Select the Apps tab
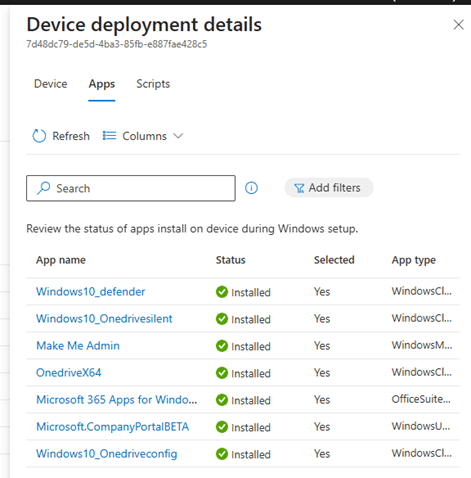Image resolution: width=471 pixels, height=478 pixels. coord(102,84)
